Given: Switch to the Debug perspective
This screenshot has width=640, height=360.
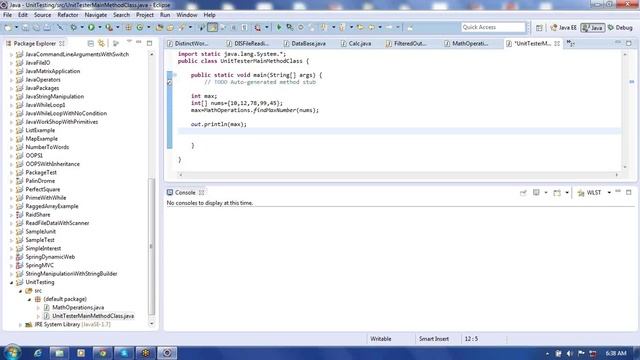Looking at the screenshot, I should tap(620, 28).
